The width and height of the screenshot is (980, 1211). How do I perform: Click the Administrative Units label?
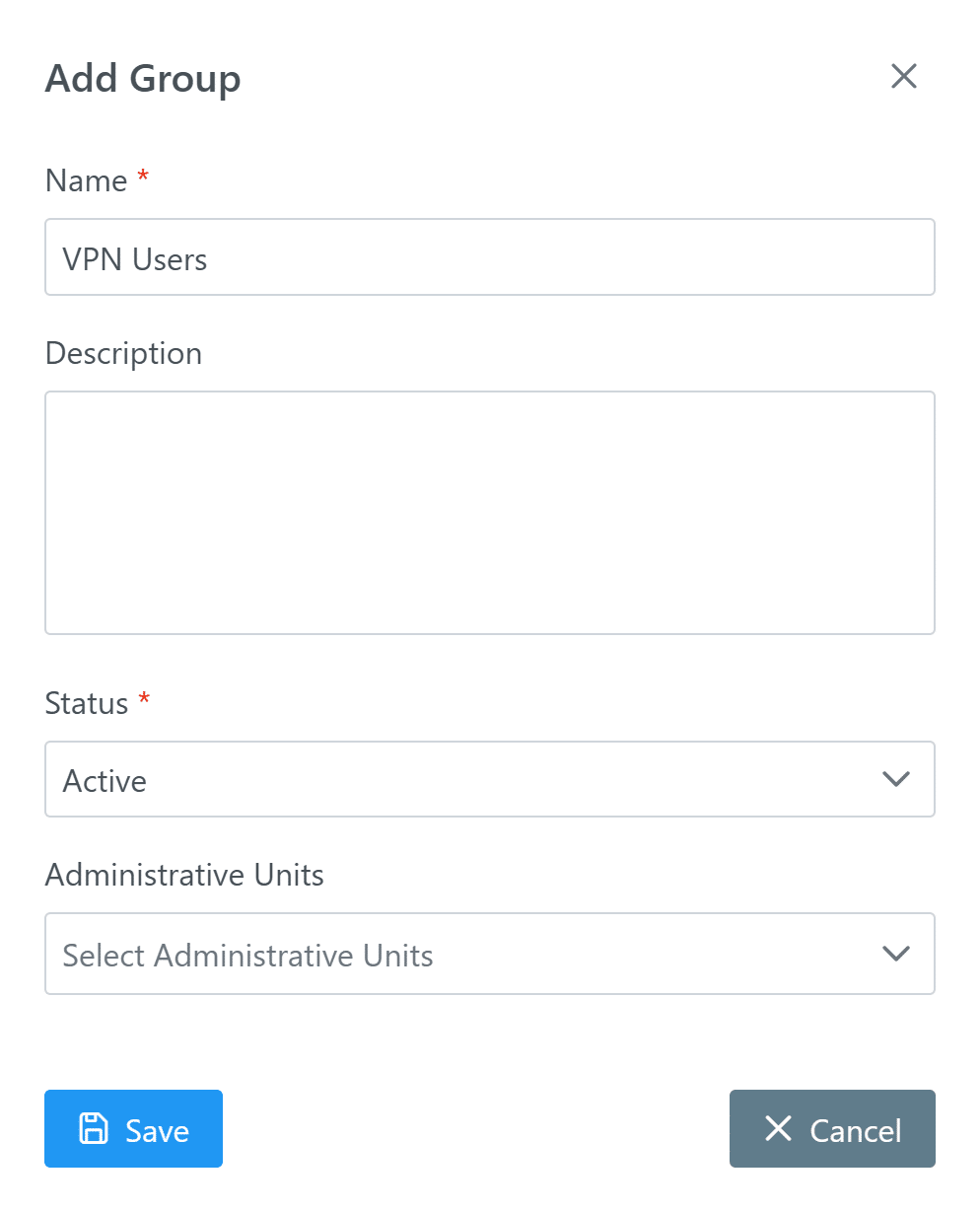pos(184,876)
